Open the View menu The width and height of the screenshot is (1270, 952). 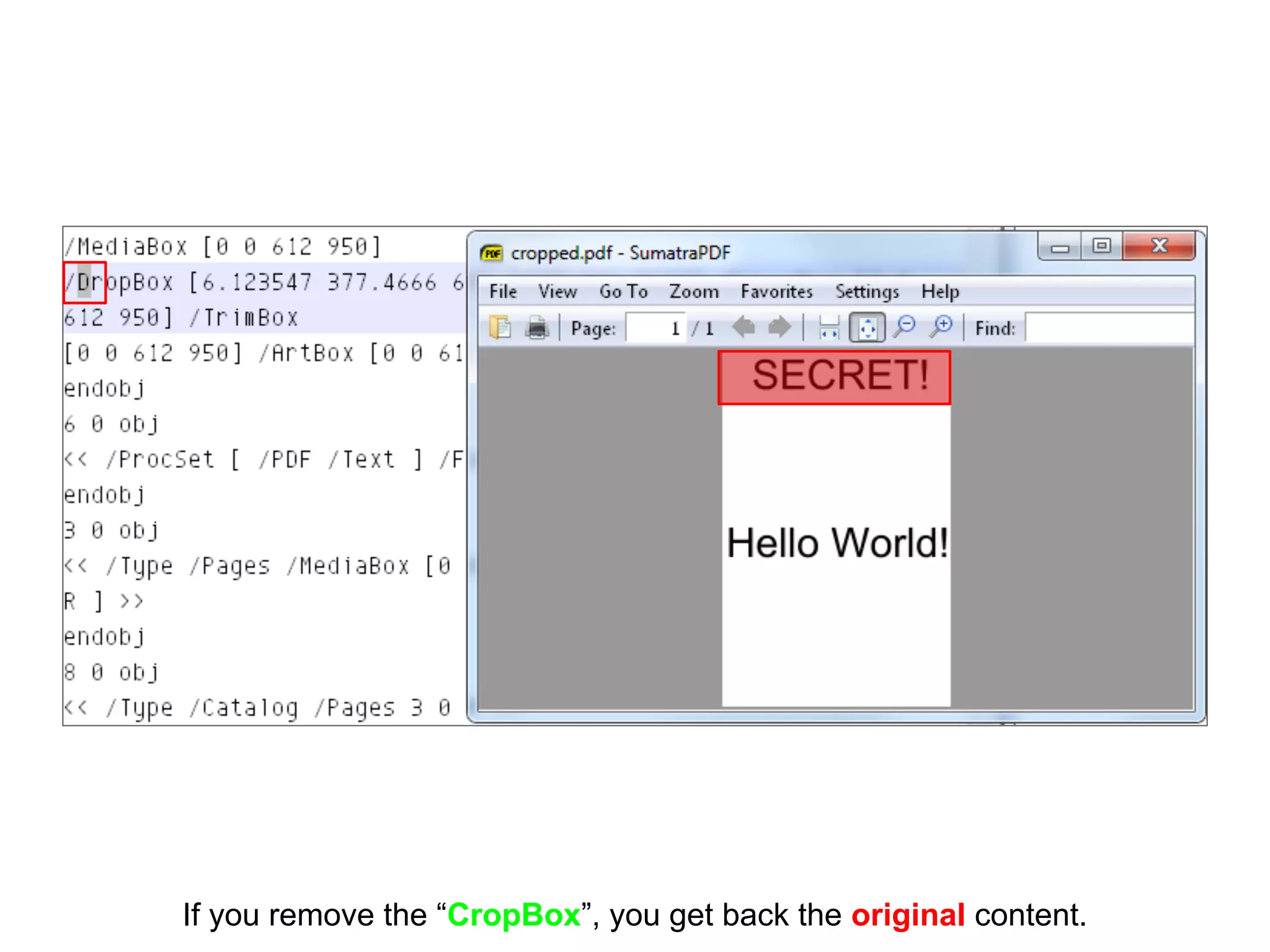557,291
